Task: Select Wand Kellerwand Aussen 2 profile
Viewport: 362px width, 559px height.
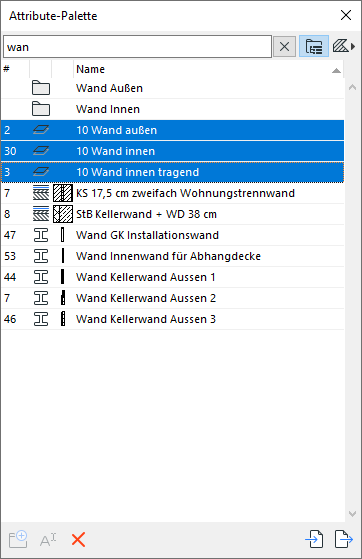Action: [x=173, y=298]
